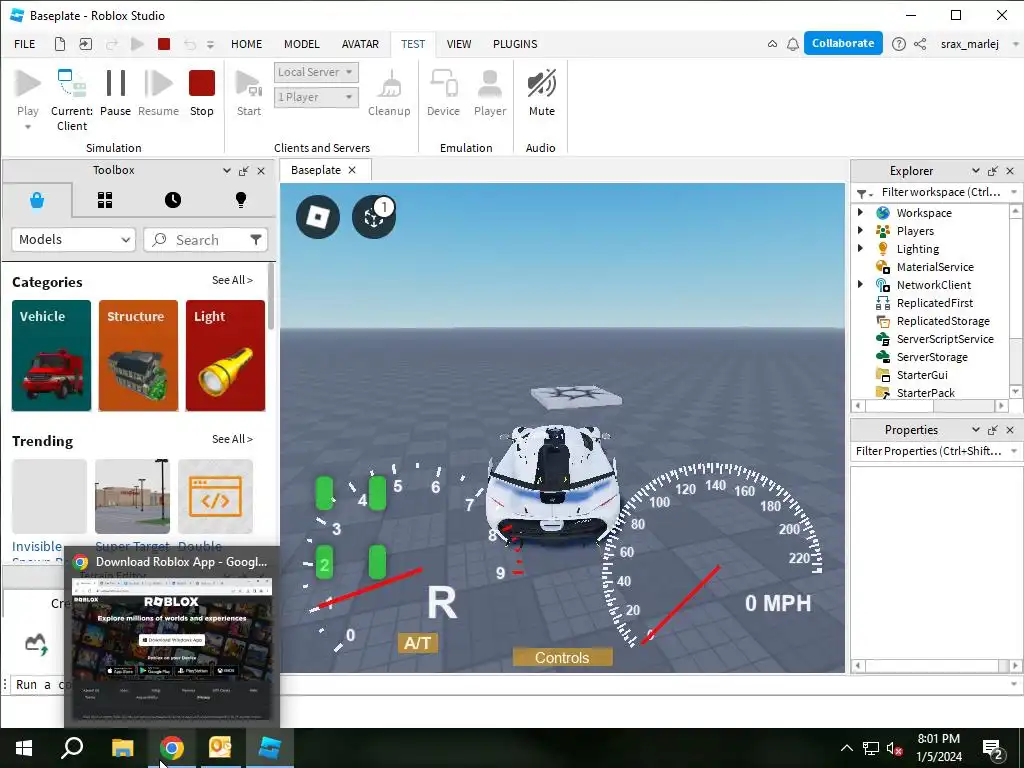Click See All next to Trending

click(232, 439)
